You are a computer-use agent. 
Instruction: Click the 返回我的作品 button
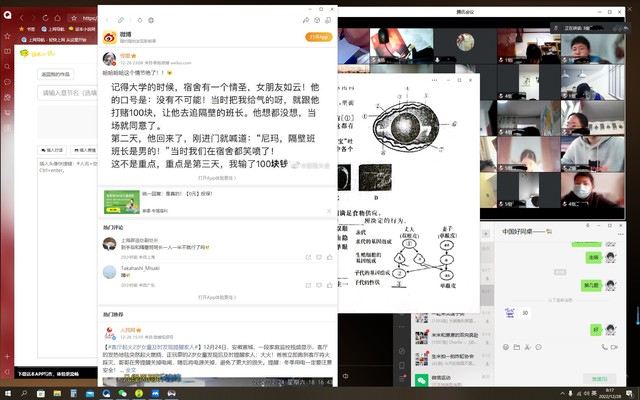[x=56, y=74]
